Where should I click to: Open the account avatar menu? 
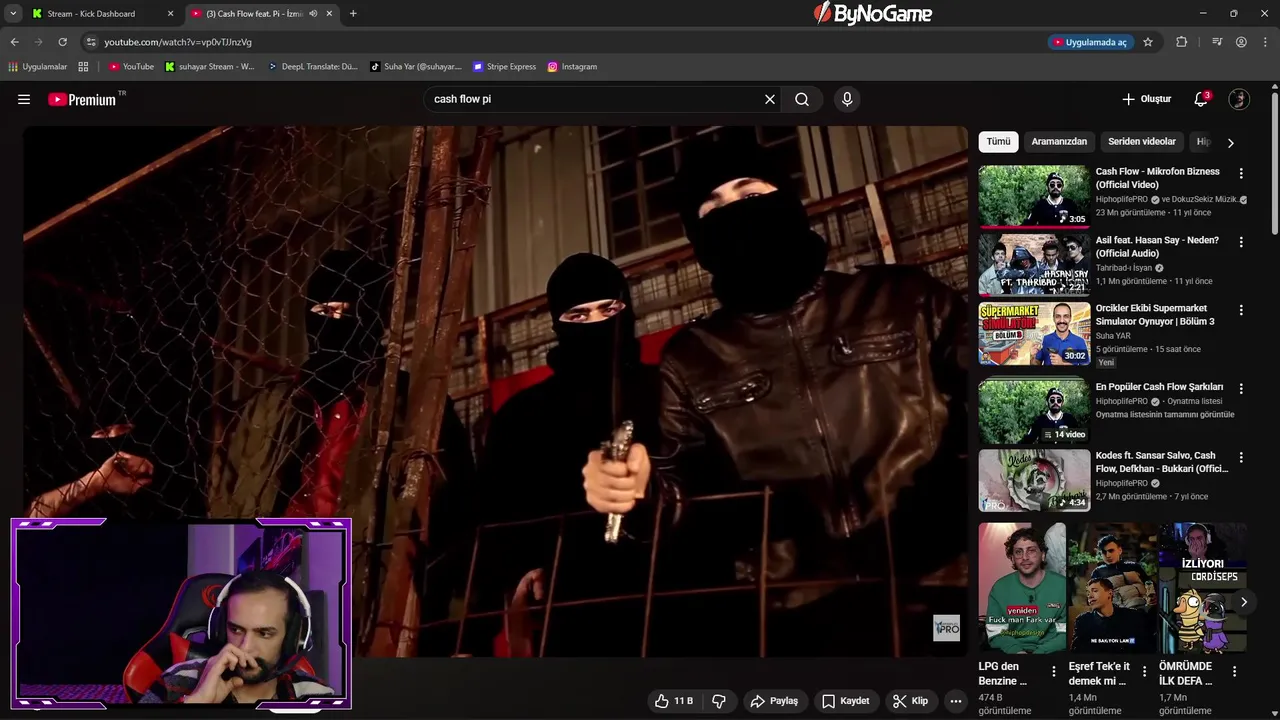[1239, 99]
